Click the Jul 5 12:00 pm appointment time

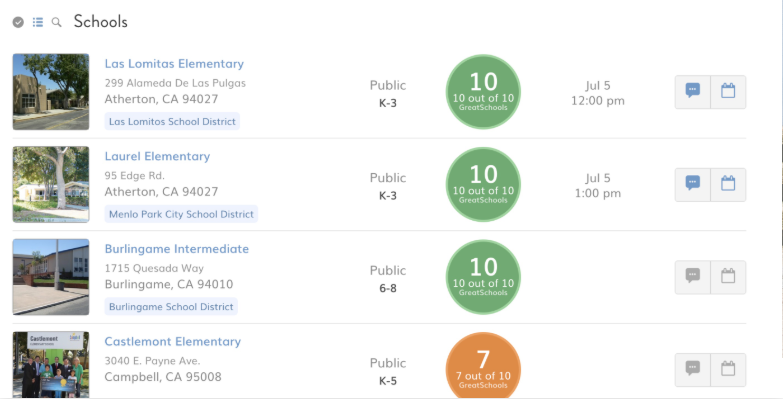point(598,93)
